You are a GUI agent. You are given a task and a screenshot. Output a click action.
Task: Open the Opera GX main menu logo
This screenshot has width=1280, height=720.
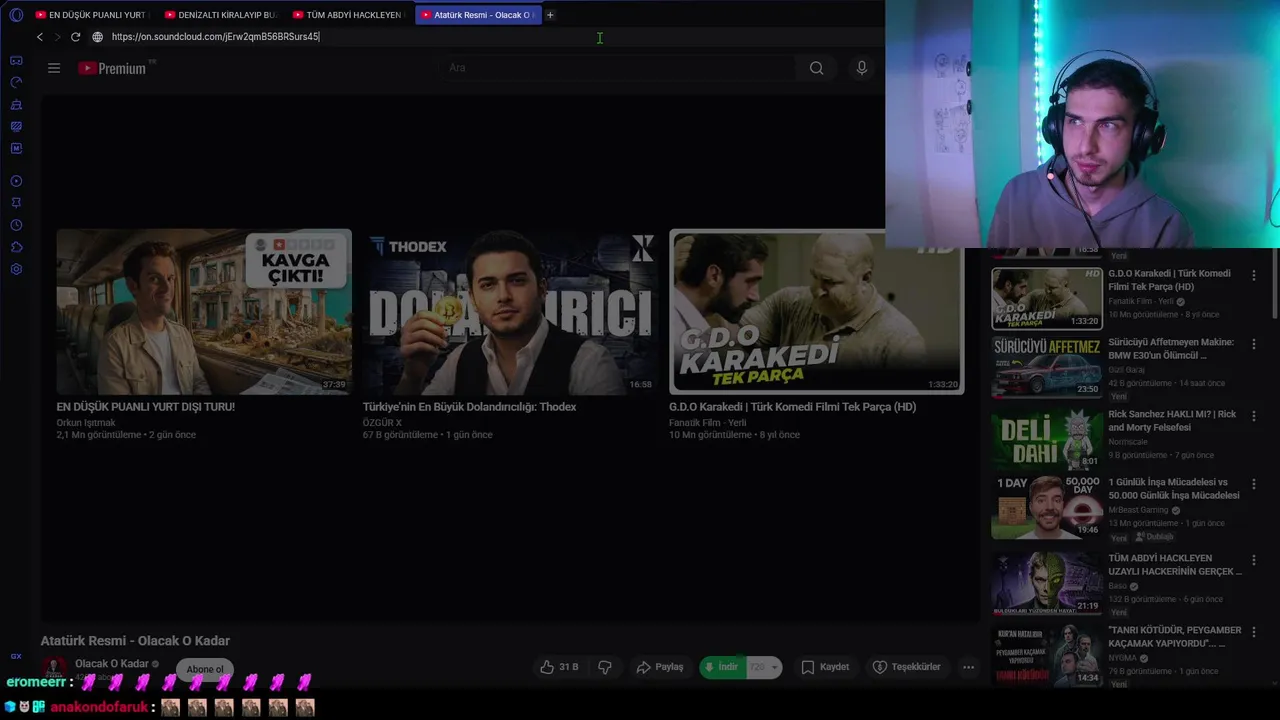16,15
